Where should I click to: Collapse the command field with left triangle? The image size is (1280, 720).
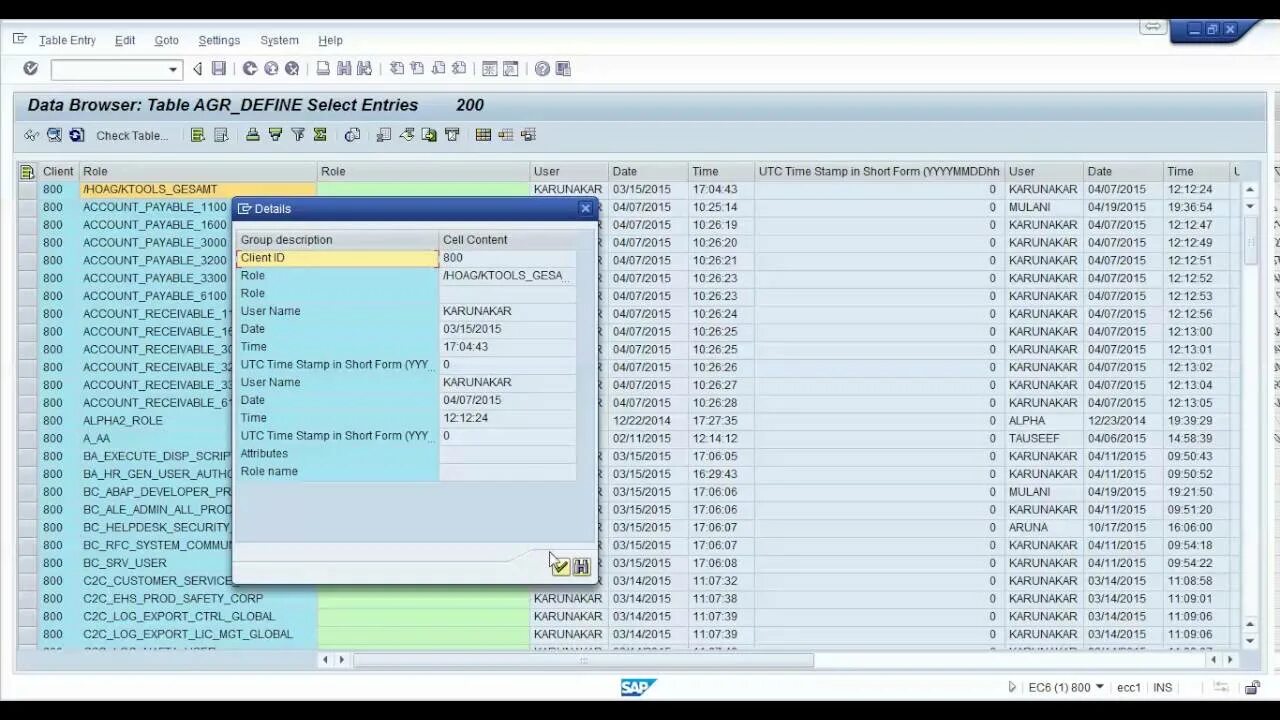(197, 69)
